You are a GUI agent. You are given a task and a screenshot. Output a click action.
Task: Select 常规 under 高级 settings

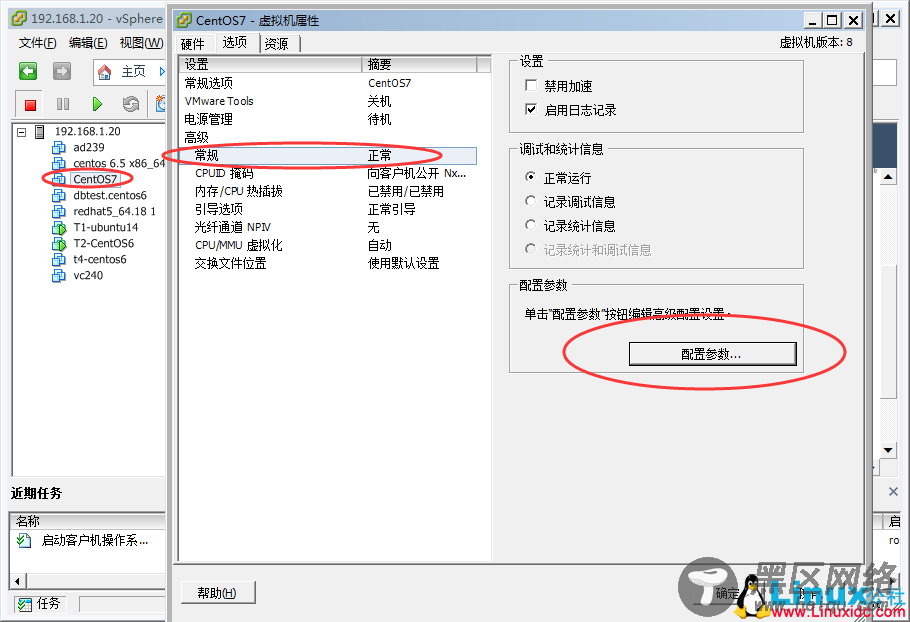[327, 156]
